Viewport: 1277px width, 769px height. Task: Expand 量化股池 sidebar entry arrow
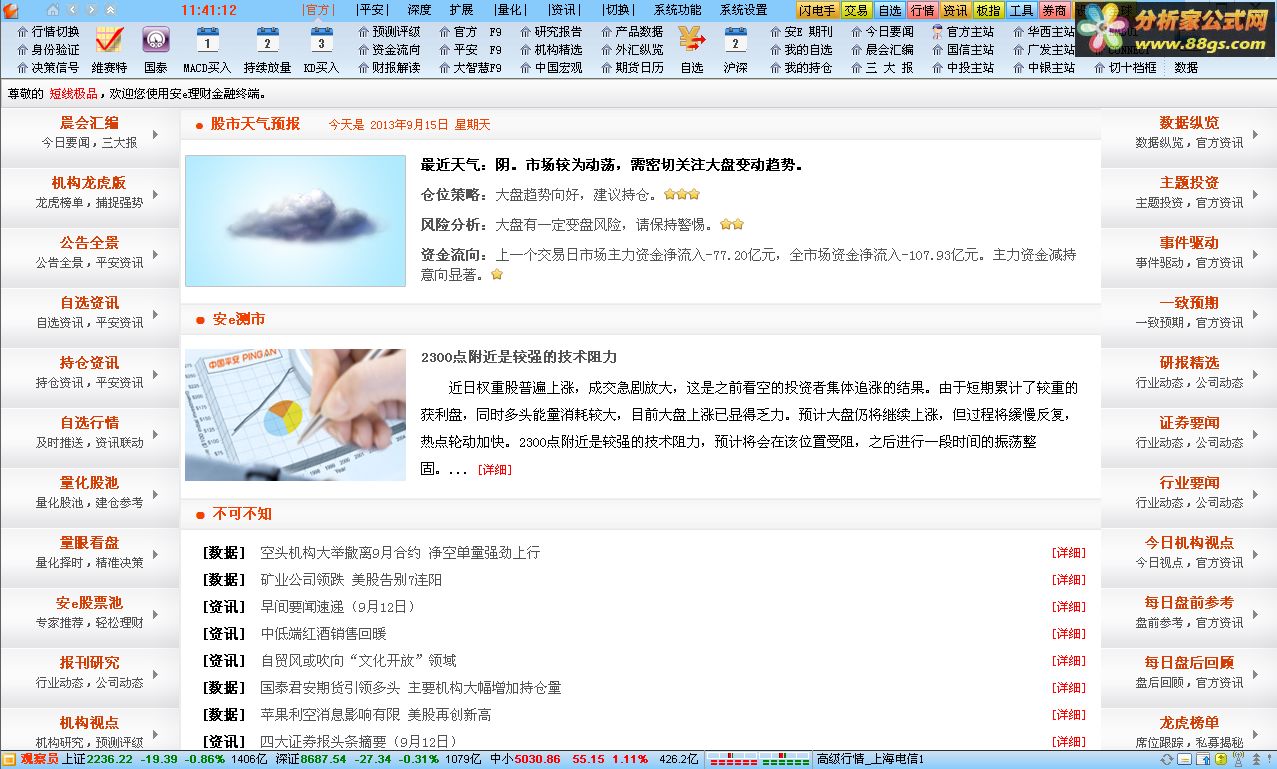[x=155, y=494]
